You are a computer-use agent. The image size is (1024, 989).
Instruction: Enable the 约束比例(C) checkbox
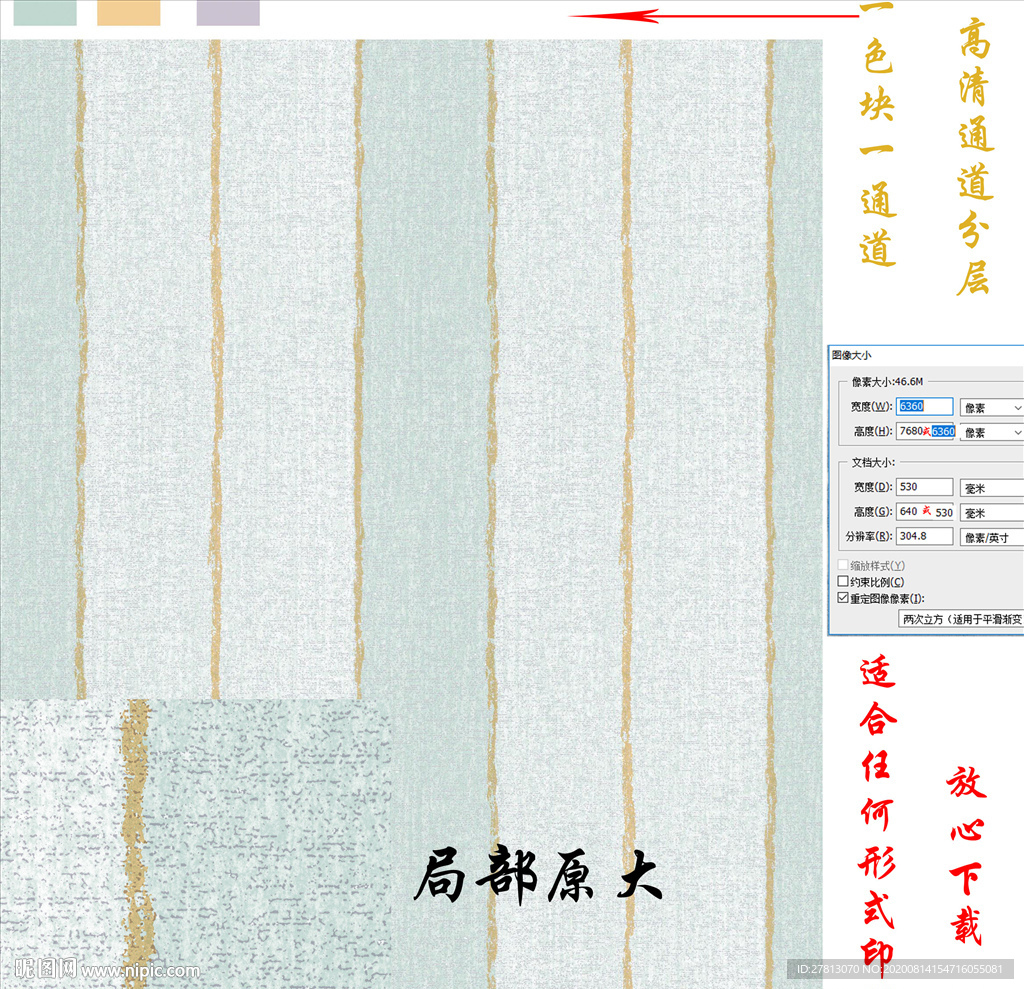point(843,581)
